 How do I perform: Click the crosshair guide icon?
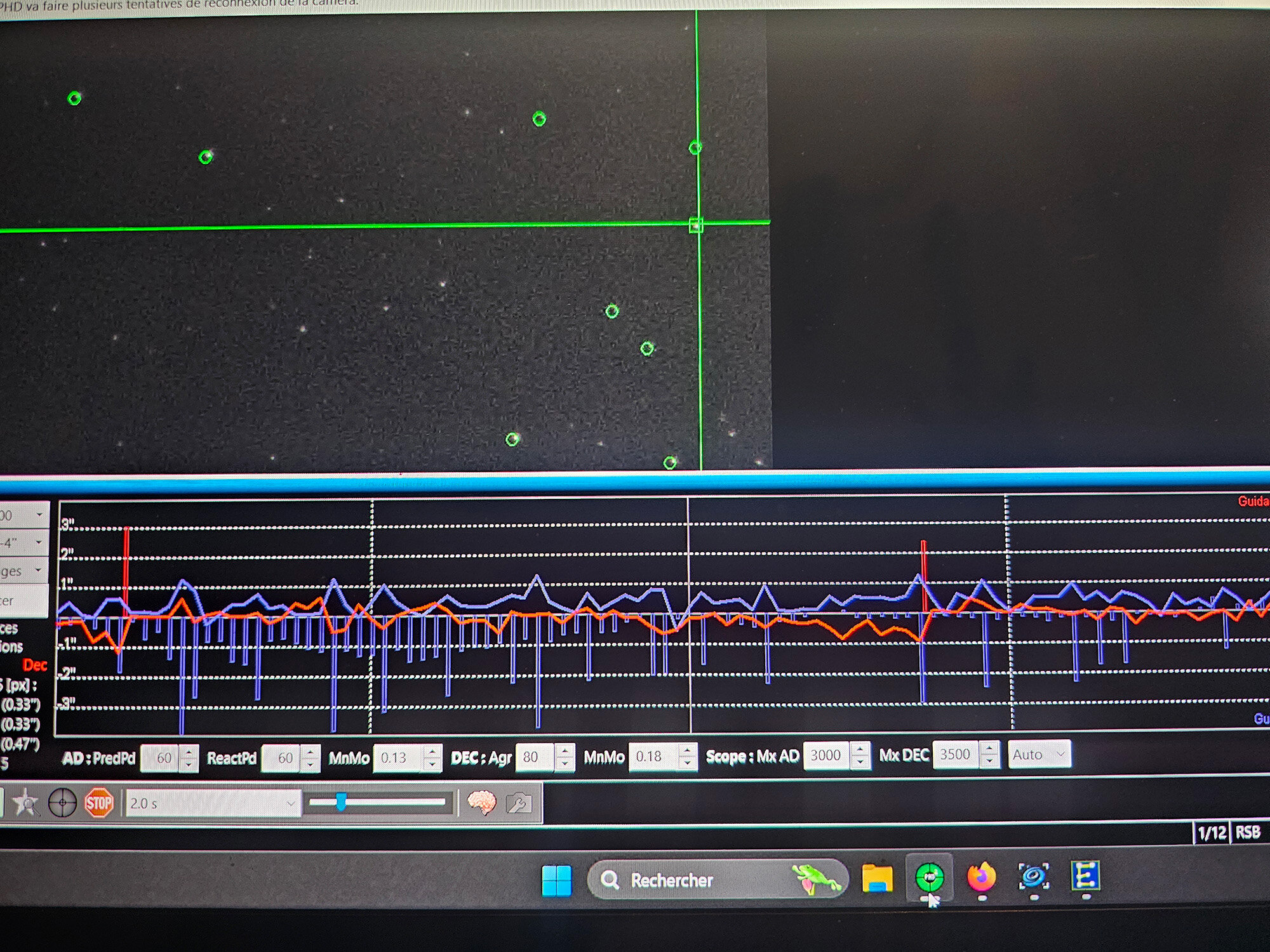tap(62, 803)
